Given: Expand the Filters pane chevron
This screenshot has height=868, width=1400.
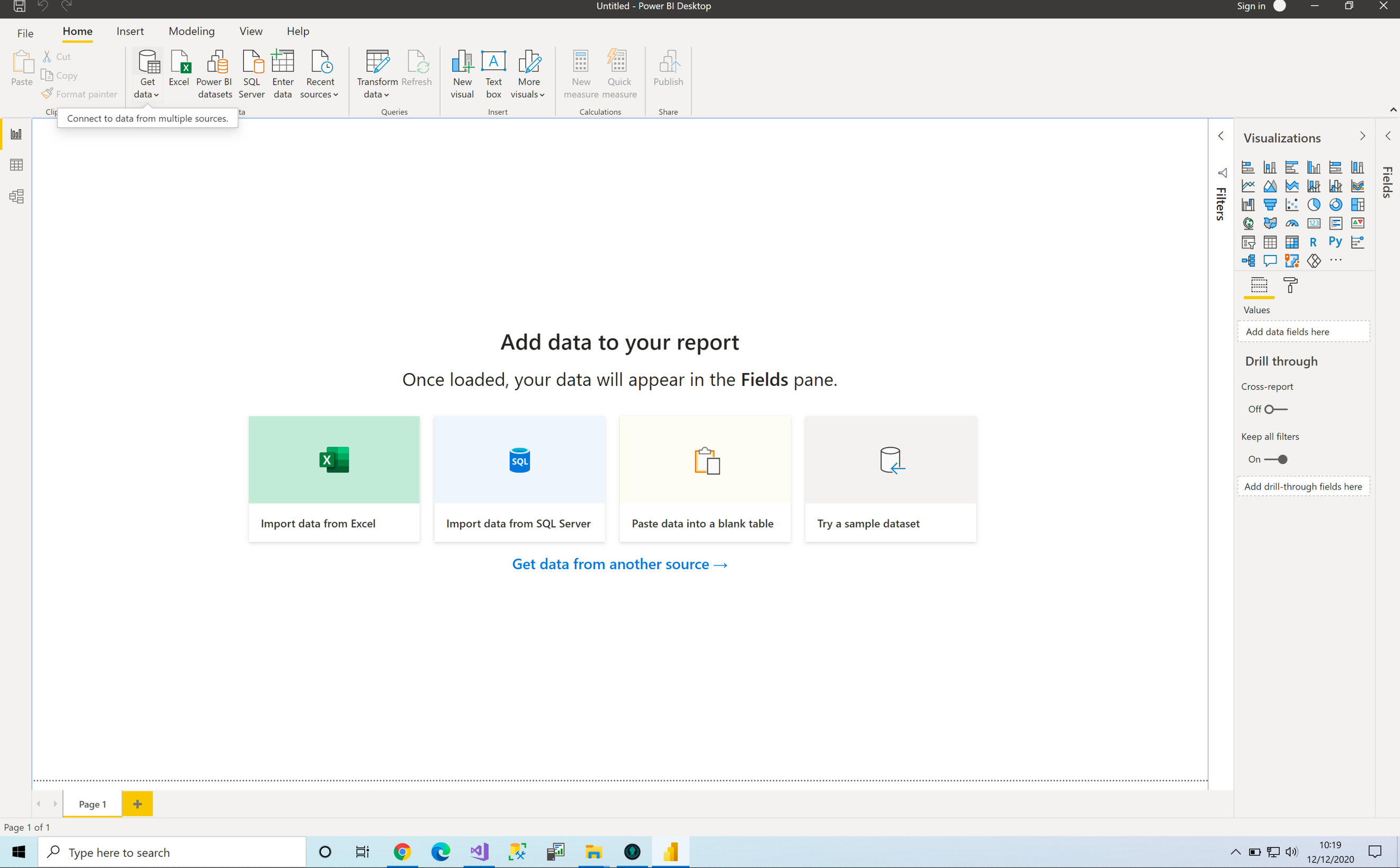Looking at the screenshot, I should [1220, 136].
